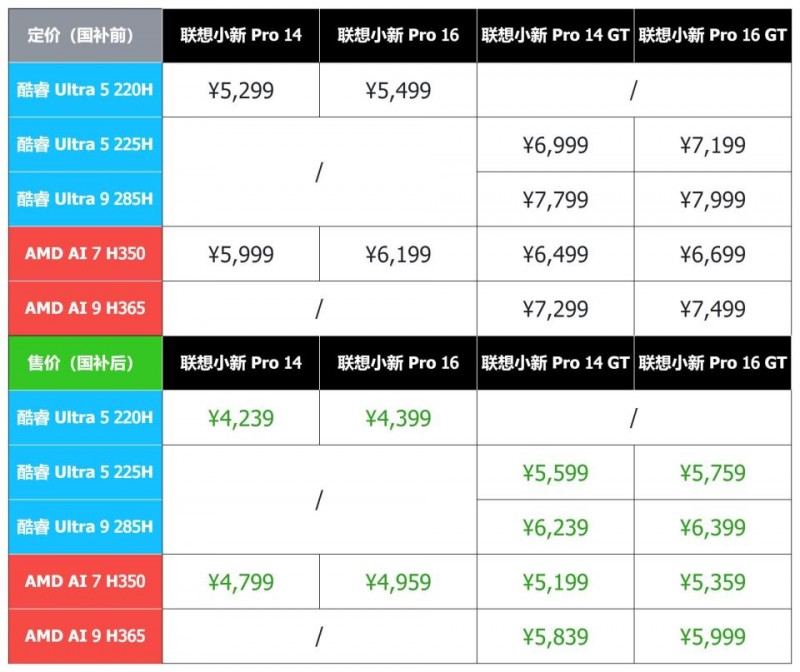Select the ¥5,499 price cell
The width and height of the screenshot is (800, 672).
point(398,91)
